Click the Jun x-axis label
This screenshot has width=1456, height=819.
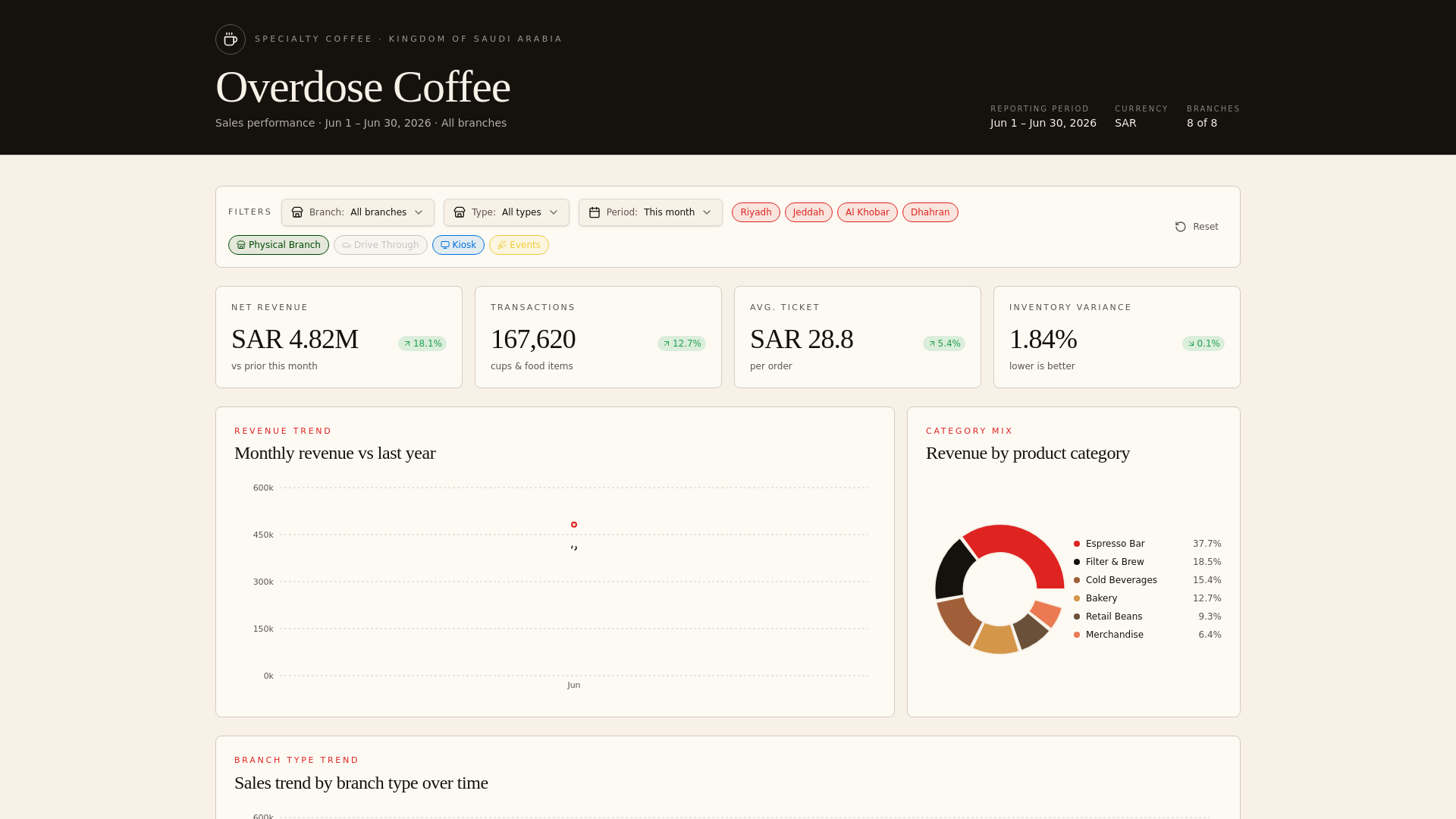(574, 686)
